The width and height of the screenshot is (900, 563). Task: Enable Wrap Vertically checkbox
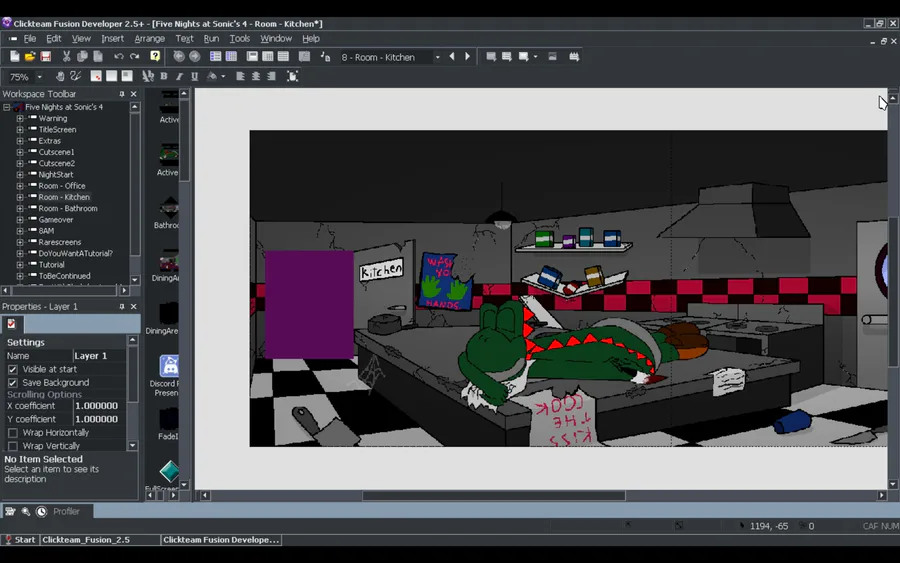pyautogui.click(x=13, y=446)
